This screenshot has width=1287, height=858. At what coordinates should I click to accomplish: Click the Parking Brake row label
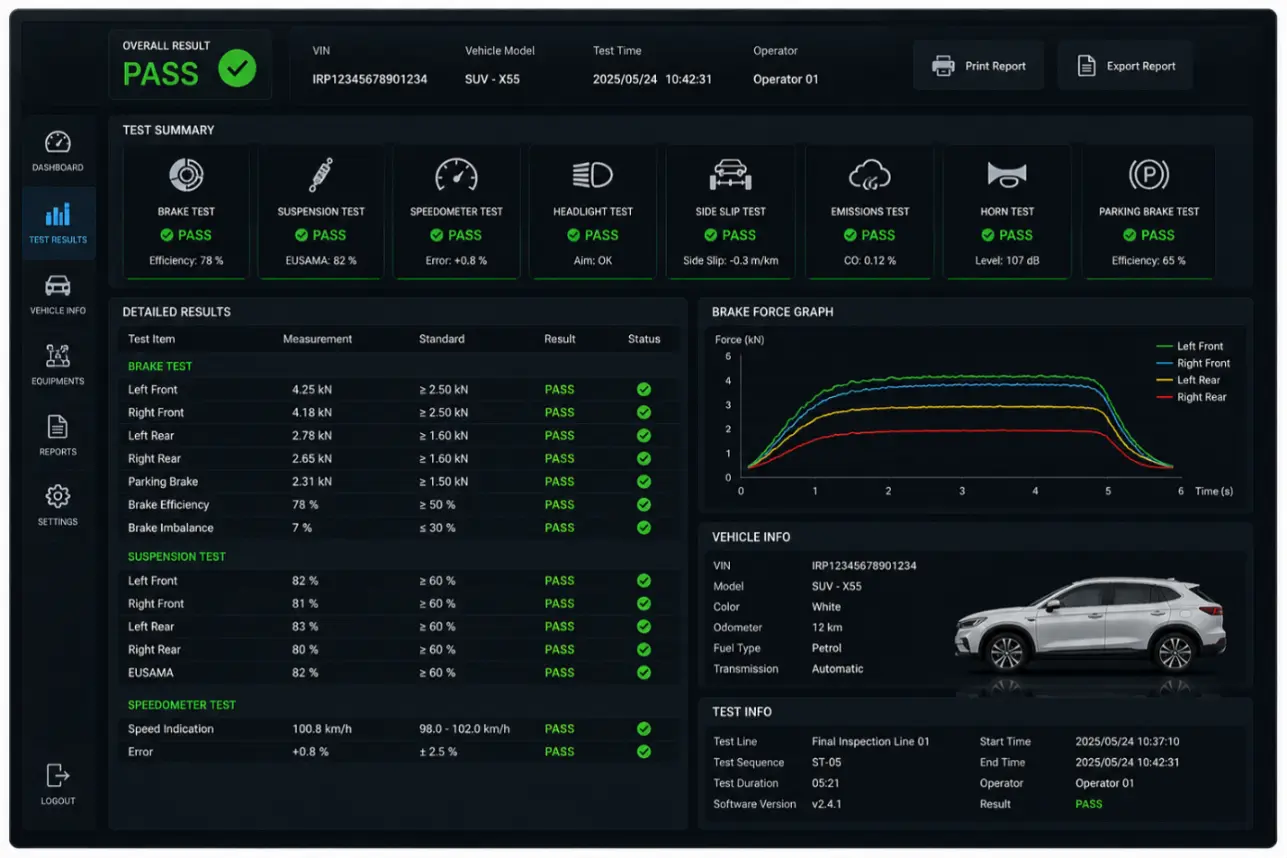click(x=163, y=482)
